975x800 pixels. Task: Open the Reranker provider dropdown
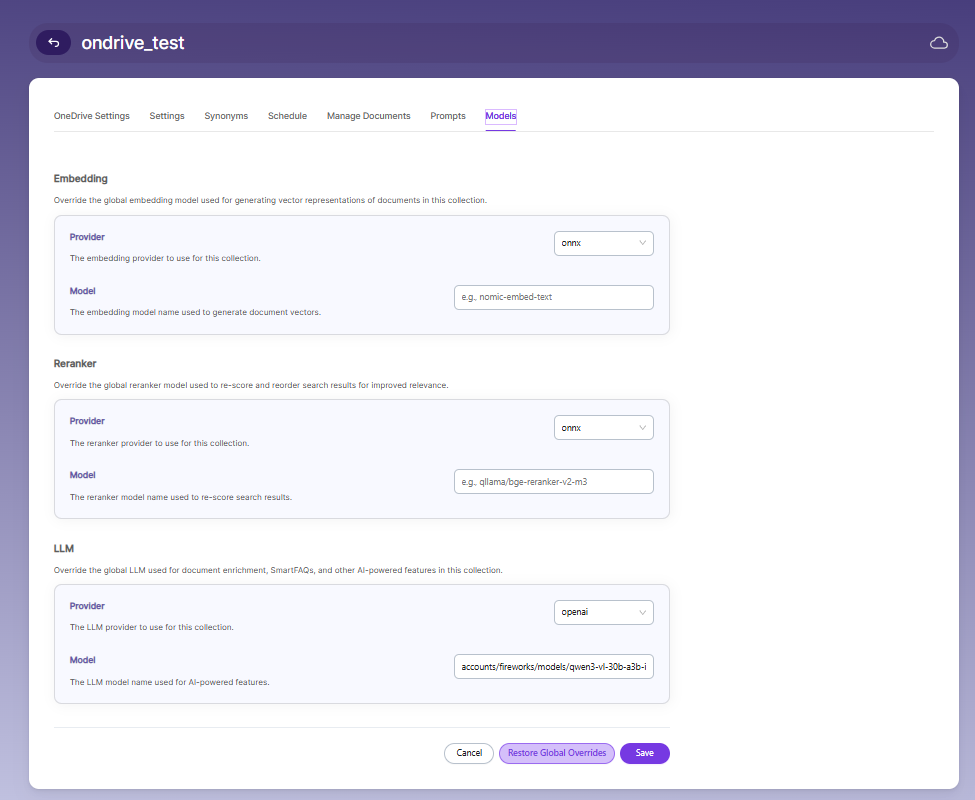click(x=603, y=428)
